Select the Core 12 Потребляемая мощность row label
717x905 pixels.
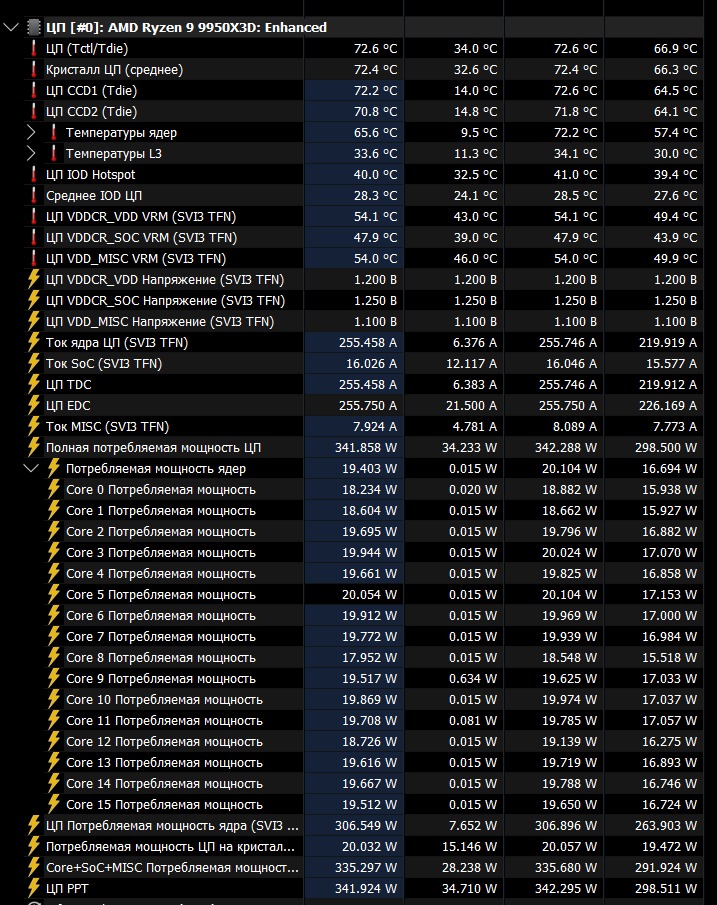(165, 742)
